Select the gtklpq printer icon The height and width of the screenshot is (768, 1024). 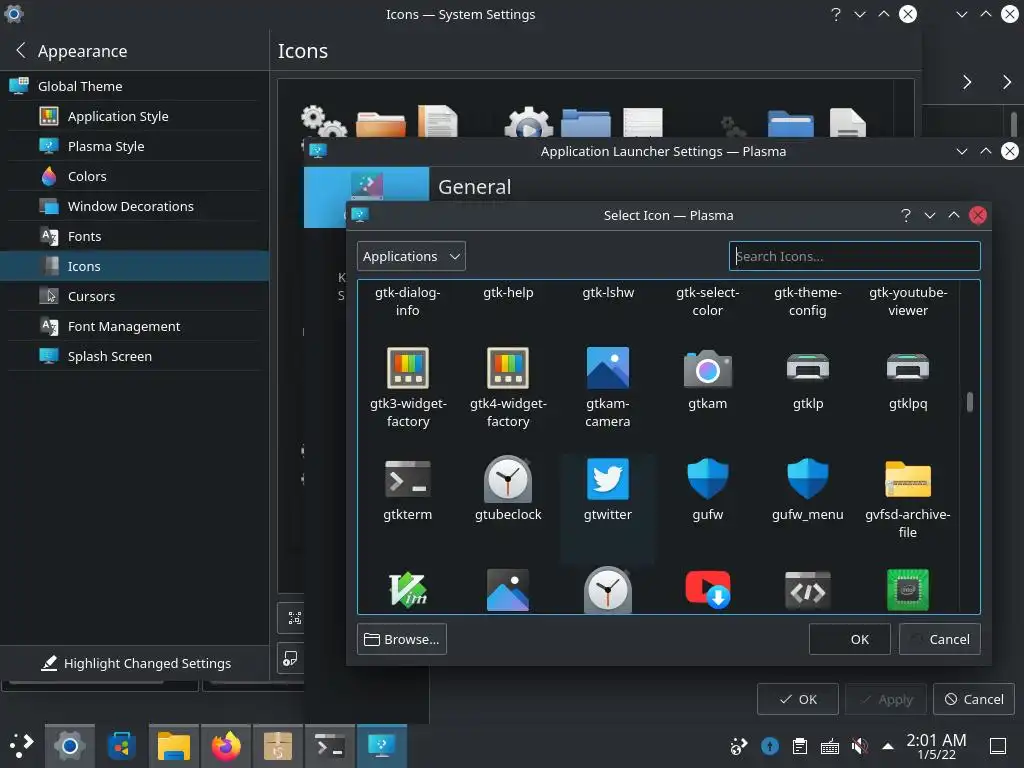908,379
